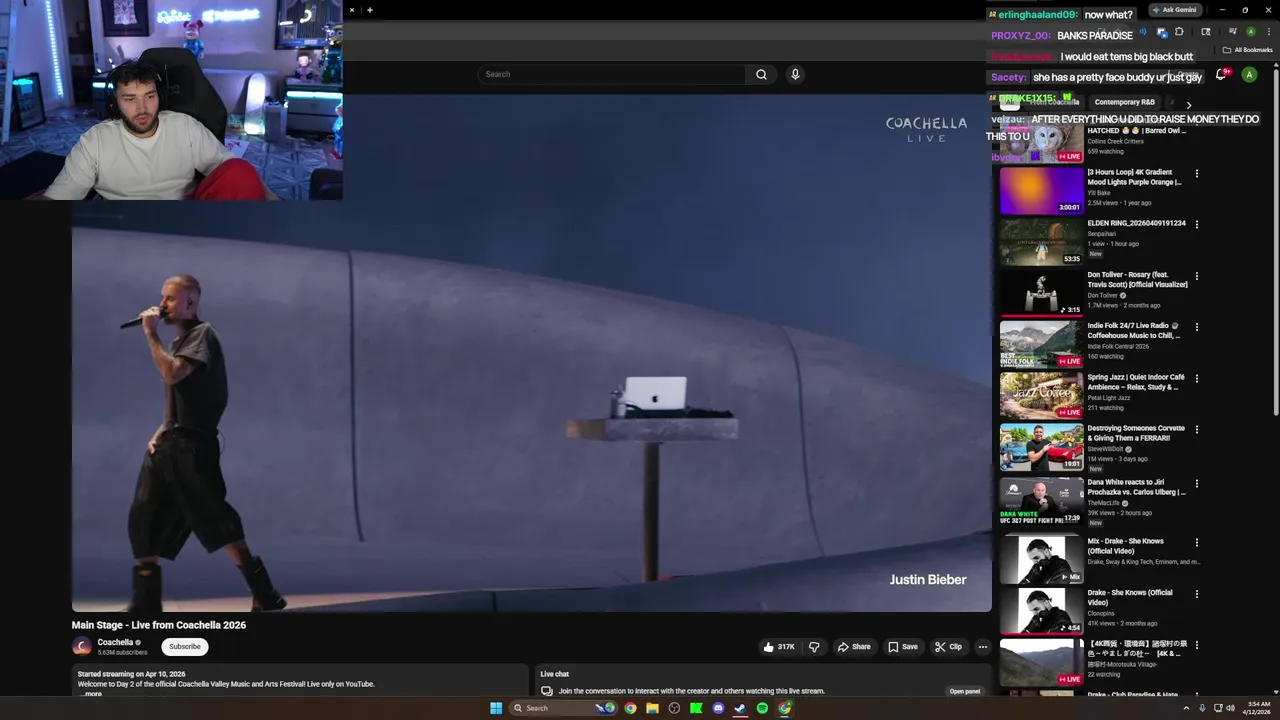Open a new browser tab
The width and height of the screenshot is (1280, 720).
pyautogui.click(x=370, y=10)
